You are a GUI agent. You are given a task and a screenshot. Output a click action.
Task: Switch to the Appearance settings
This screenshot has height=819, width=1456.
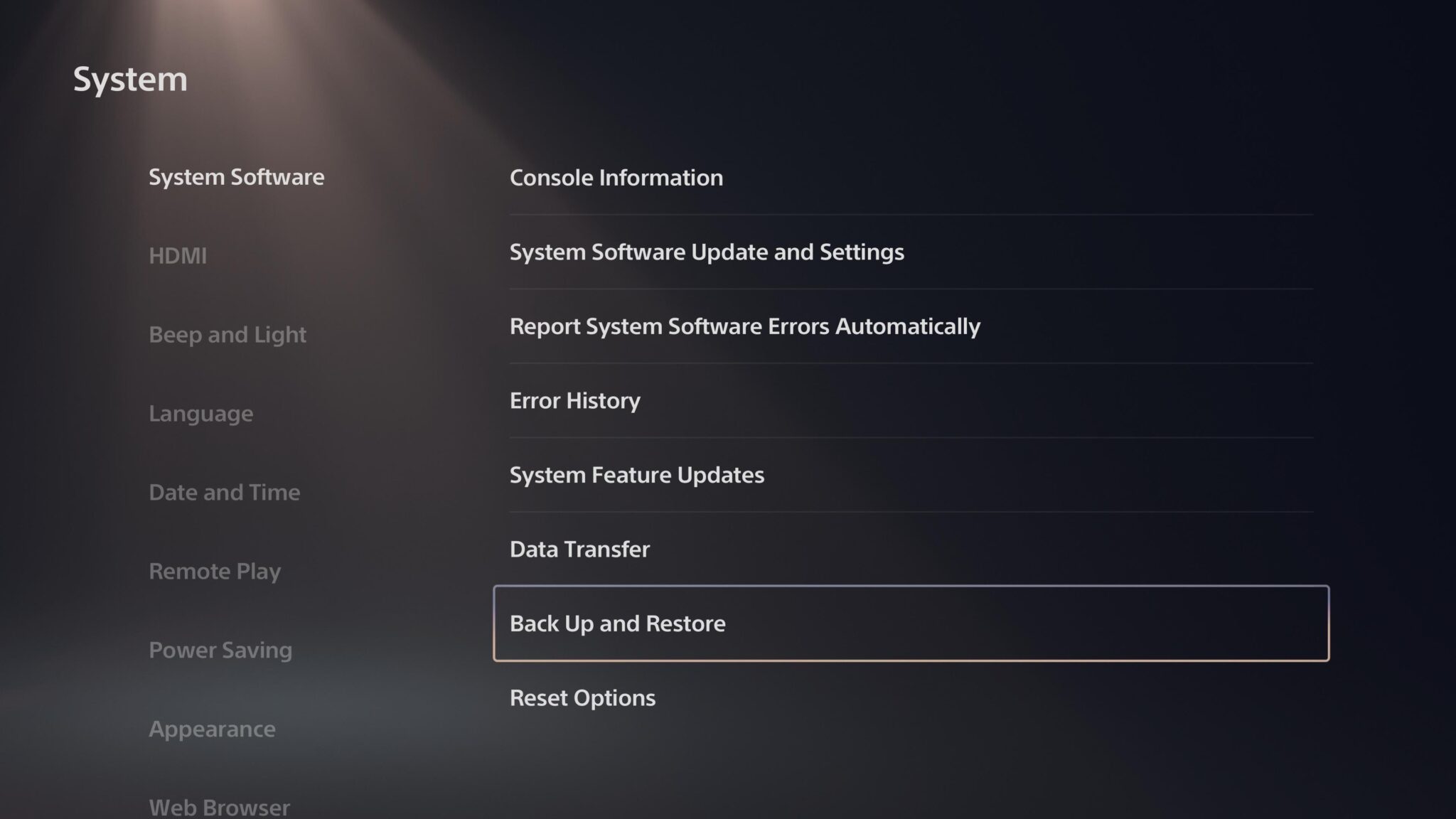click(213, 729)
